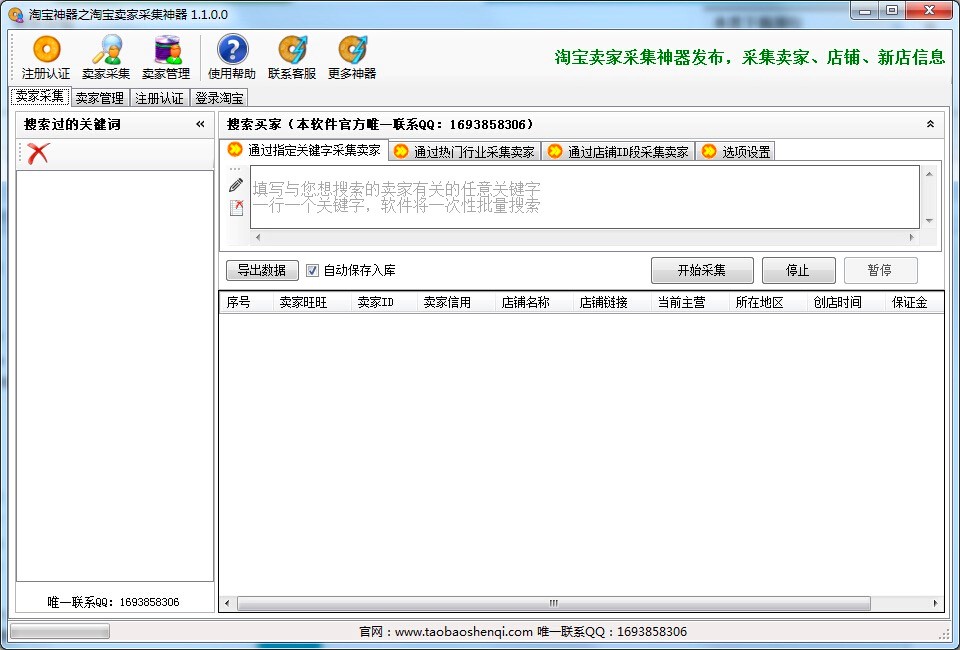
Task: Collapse the 搜索过的关键词 side panel
Action: click(200, 124)
